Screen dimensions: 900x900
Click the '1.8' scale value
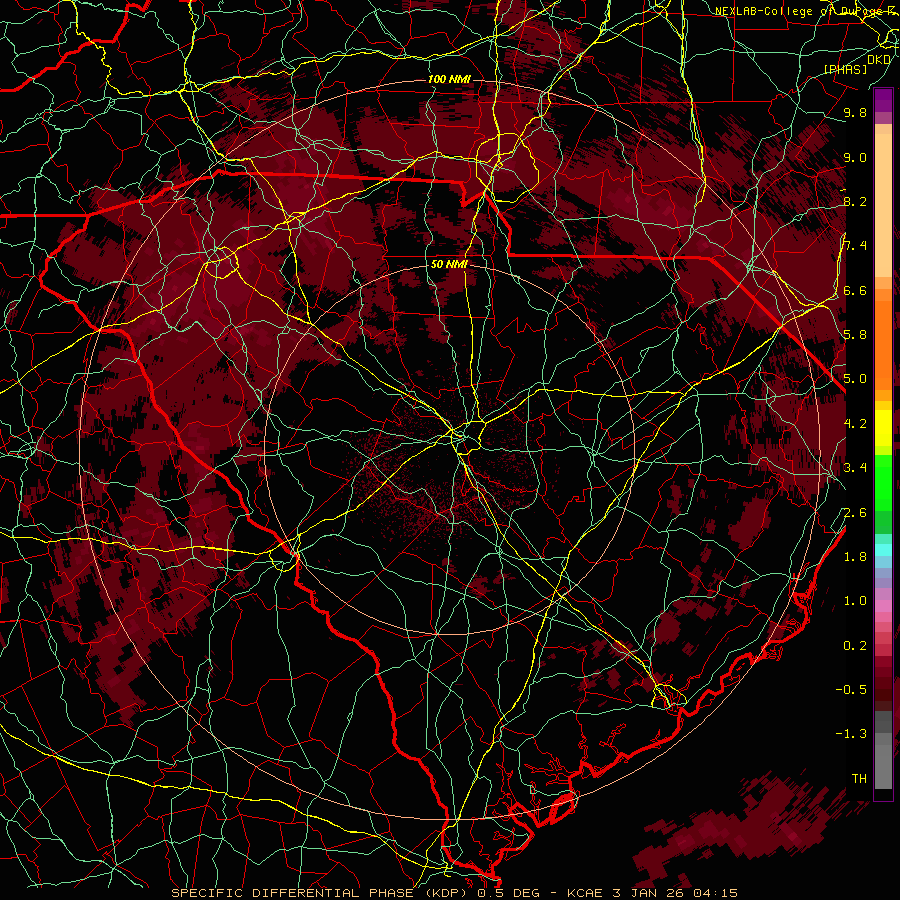855,556
